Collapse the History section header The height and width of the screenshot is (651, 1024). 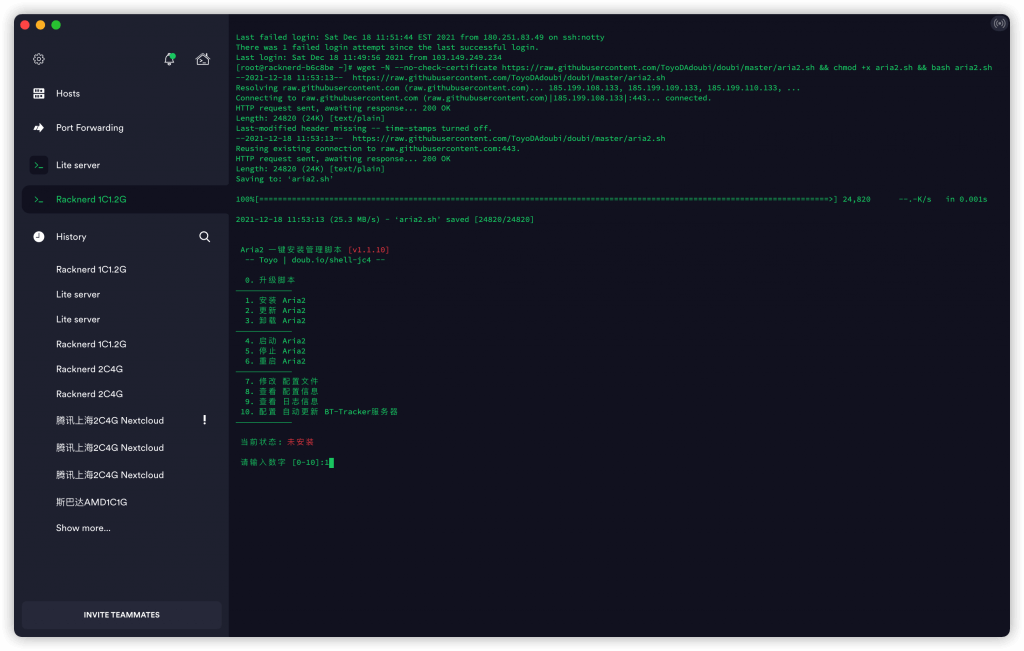point(71,237)
